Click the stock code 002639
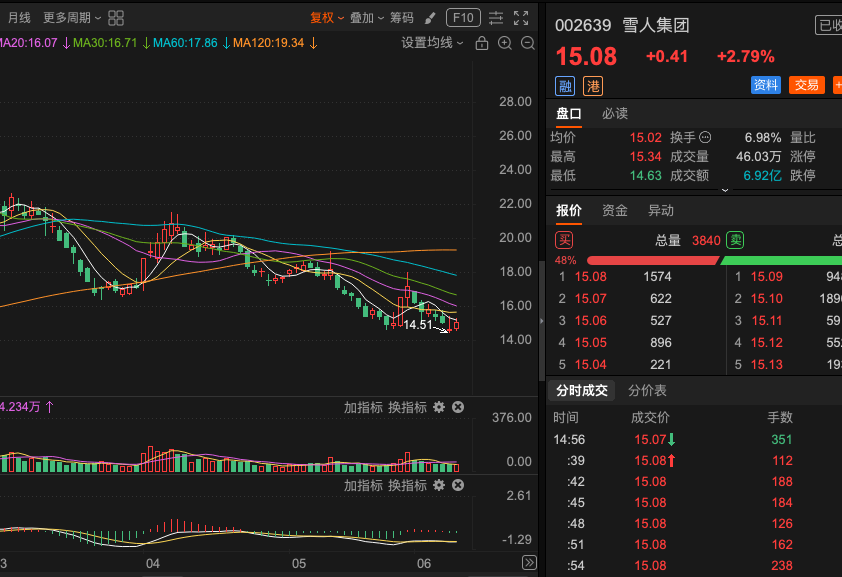This screenshot has height=577, width=842. tap(583, 25)
